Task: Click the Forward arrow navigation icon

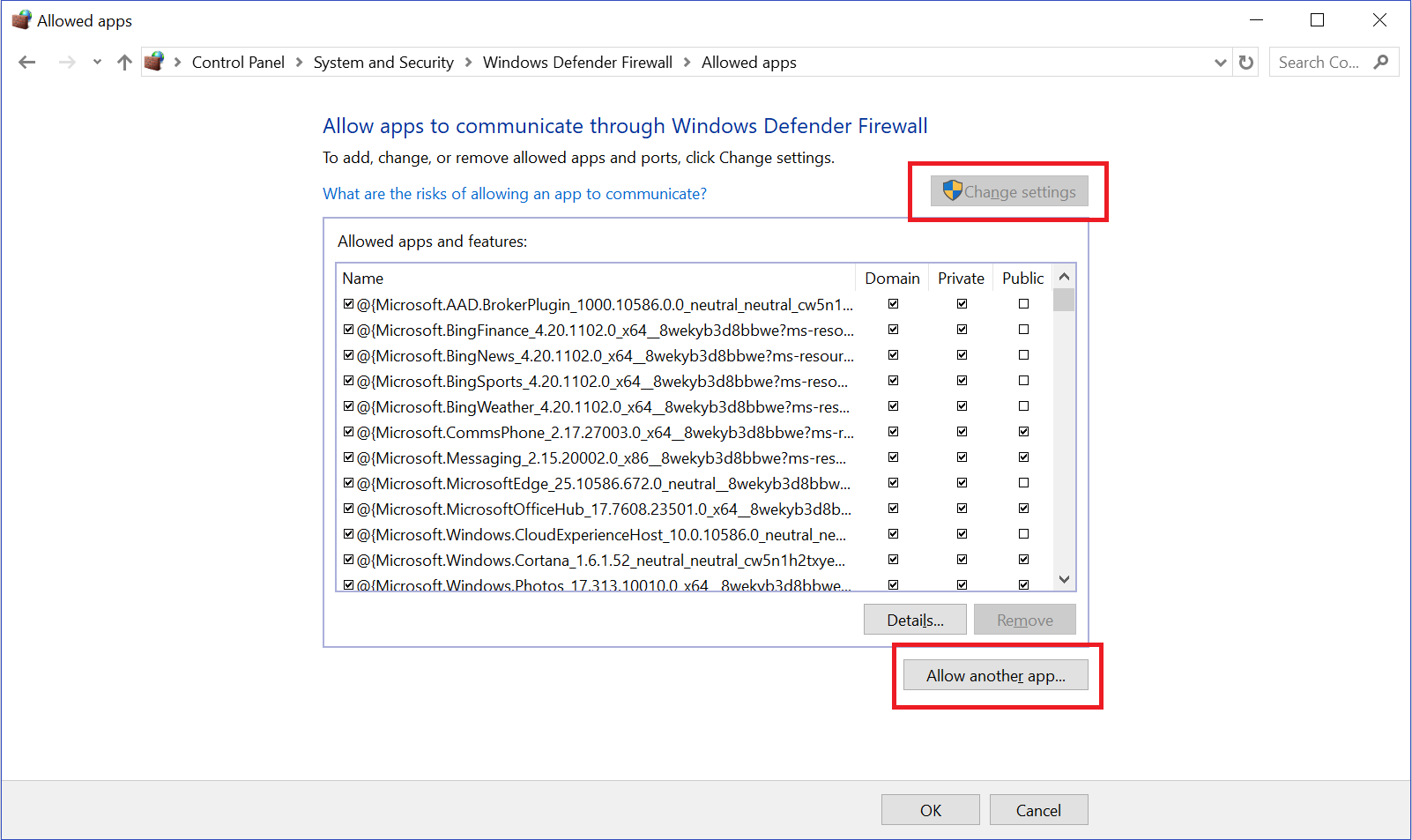Action: click(67, 63)
